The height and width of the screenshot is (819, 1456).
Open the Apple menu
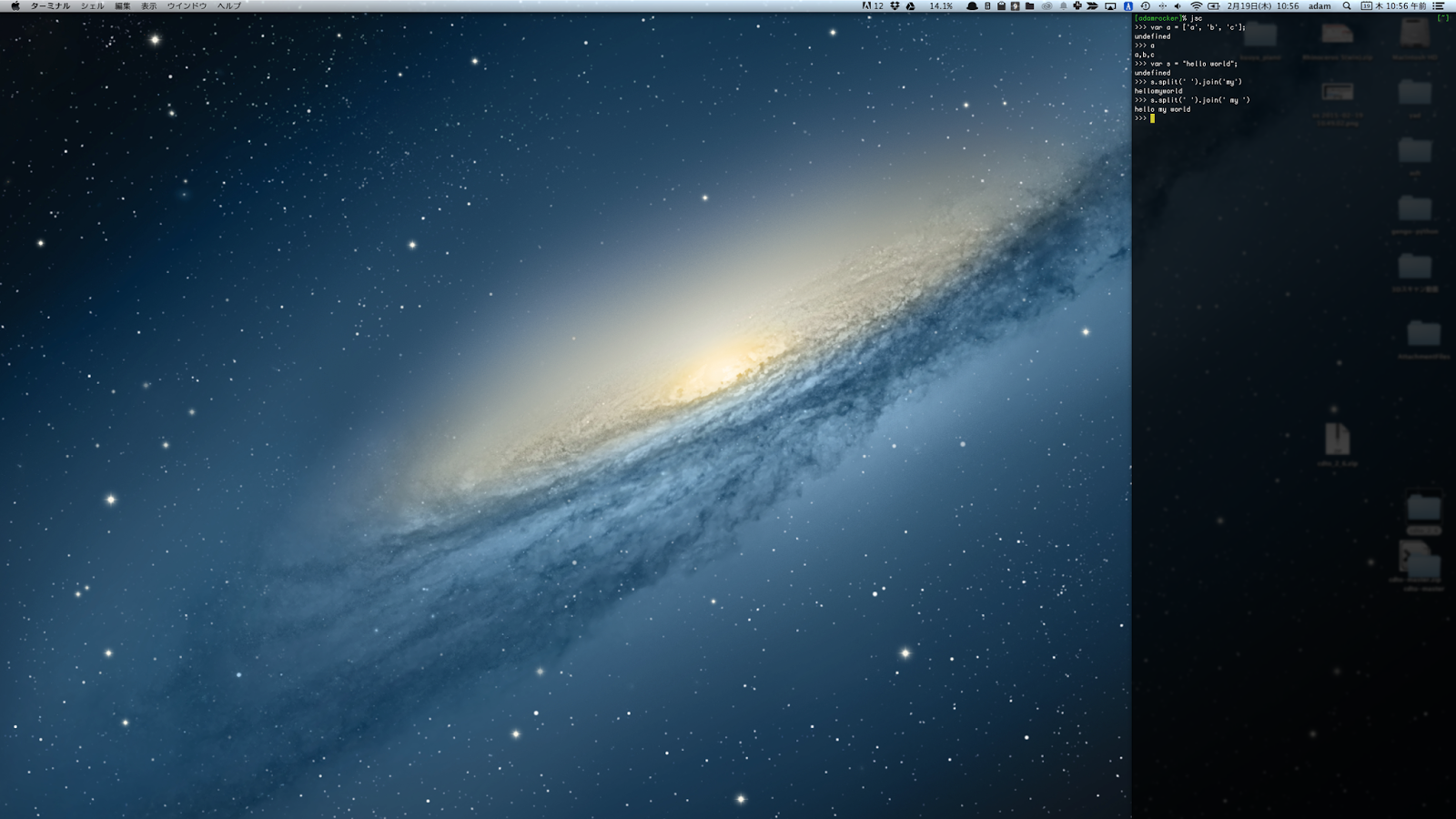pyautogui.click(x=14, y=6)
